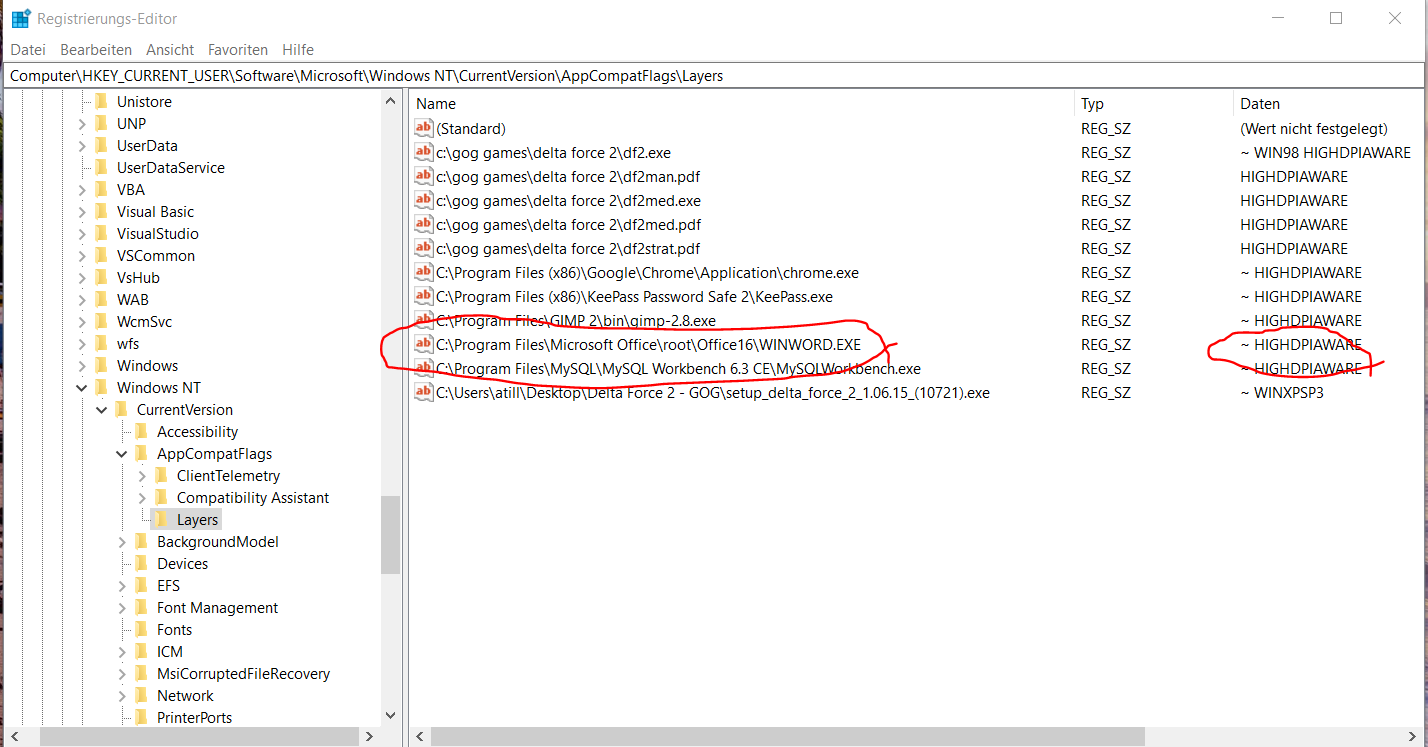Select the df2med.exe value icon
Viewport: 1428px width, 747px height.
click(x=424, y=201)
